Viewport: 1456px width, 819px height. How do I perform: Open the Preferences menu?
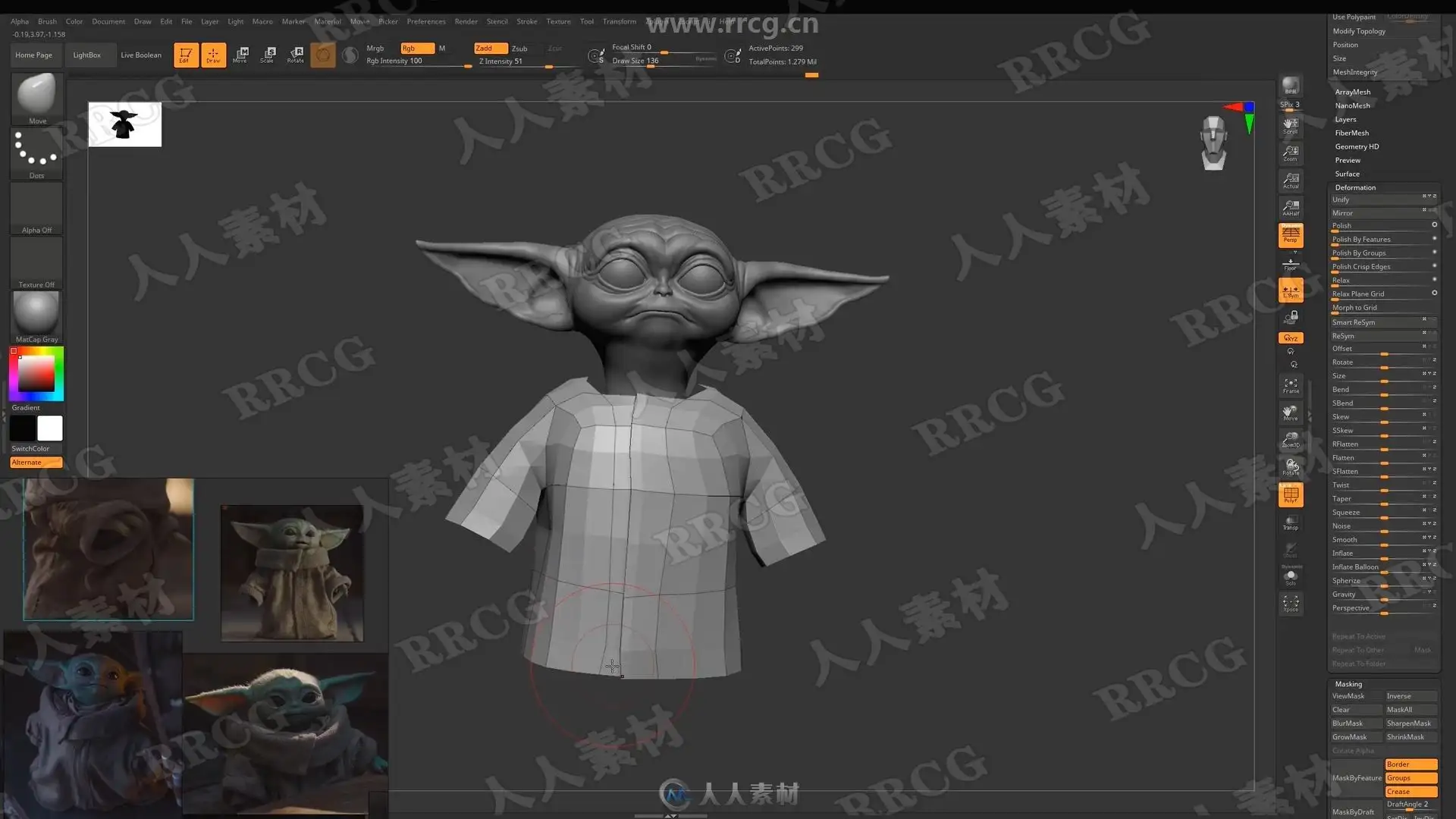426,21
